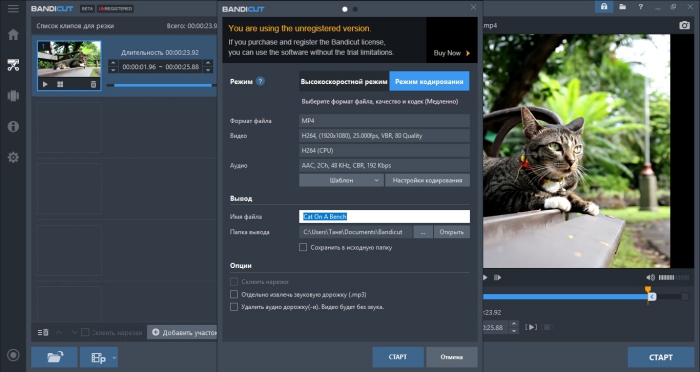Screen dimensions: 700x372
Task: Click the MP4 file format field
Action: click(x=384, y=121)
